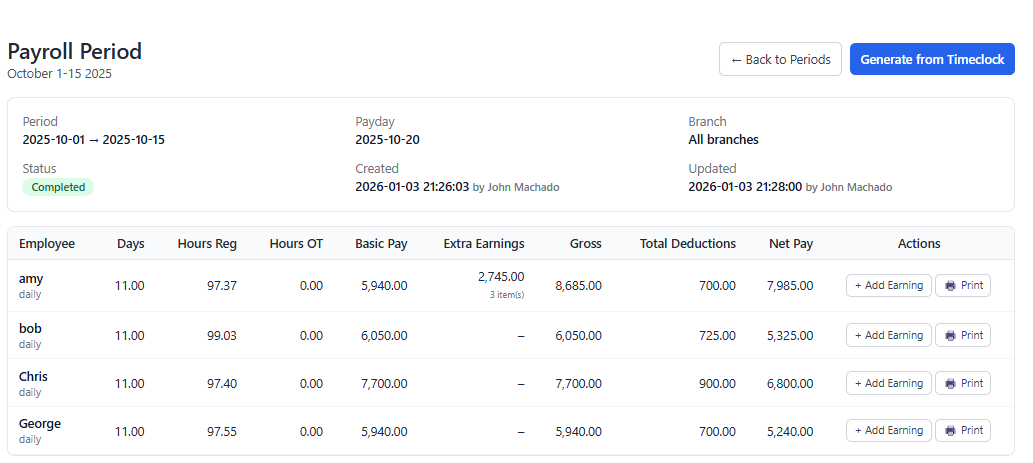Viewport: 1033px width, 463px height.
Task: Open Add Earning for George
Action: 888,430
